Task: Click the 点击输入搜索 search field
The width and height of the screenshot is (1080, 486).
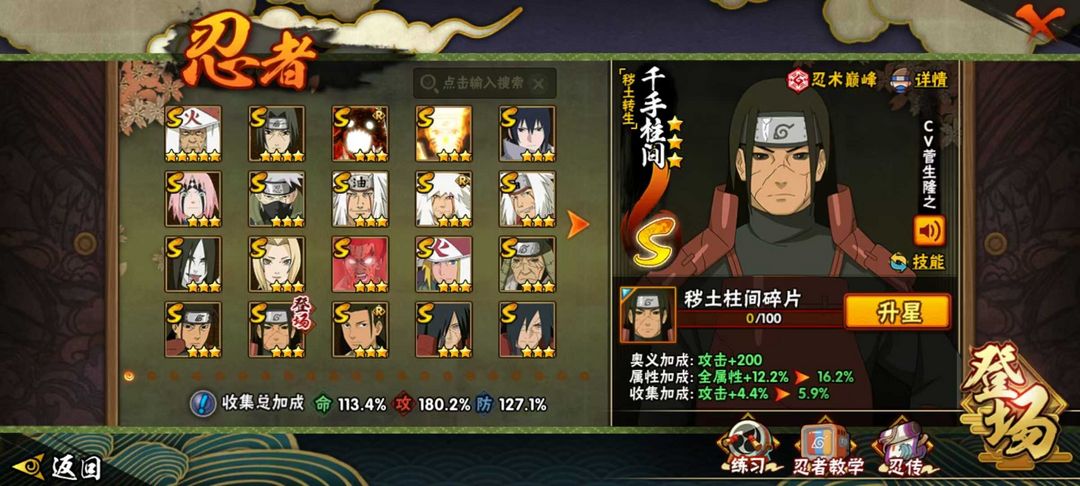Action: [x=484, y=83]
